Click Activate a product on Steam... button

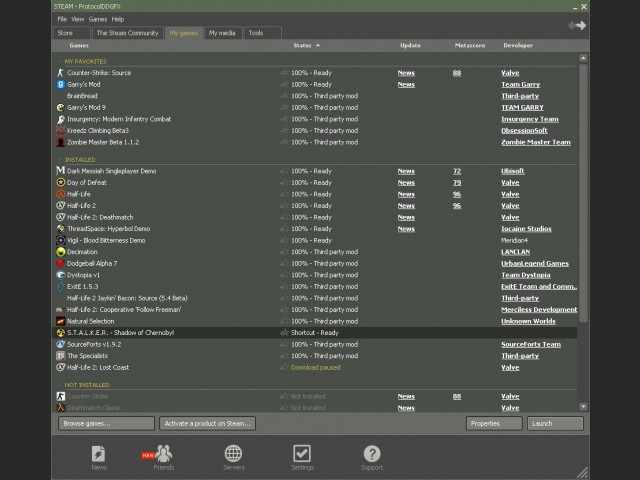207,423
